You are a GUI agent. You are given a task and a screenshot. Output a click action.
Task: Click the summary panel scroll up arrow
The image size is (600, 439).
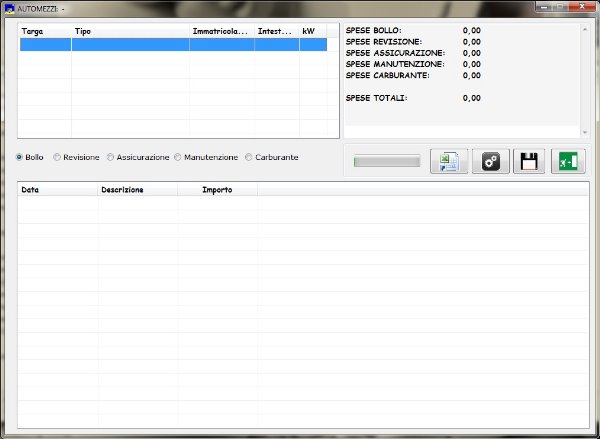point(585,29)
